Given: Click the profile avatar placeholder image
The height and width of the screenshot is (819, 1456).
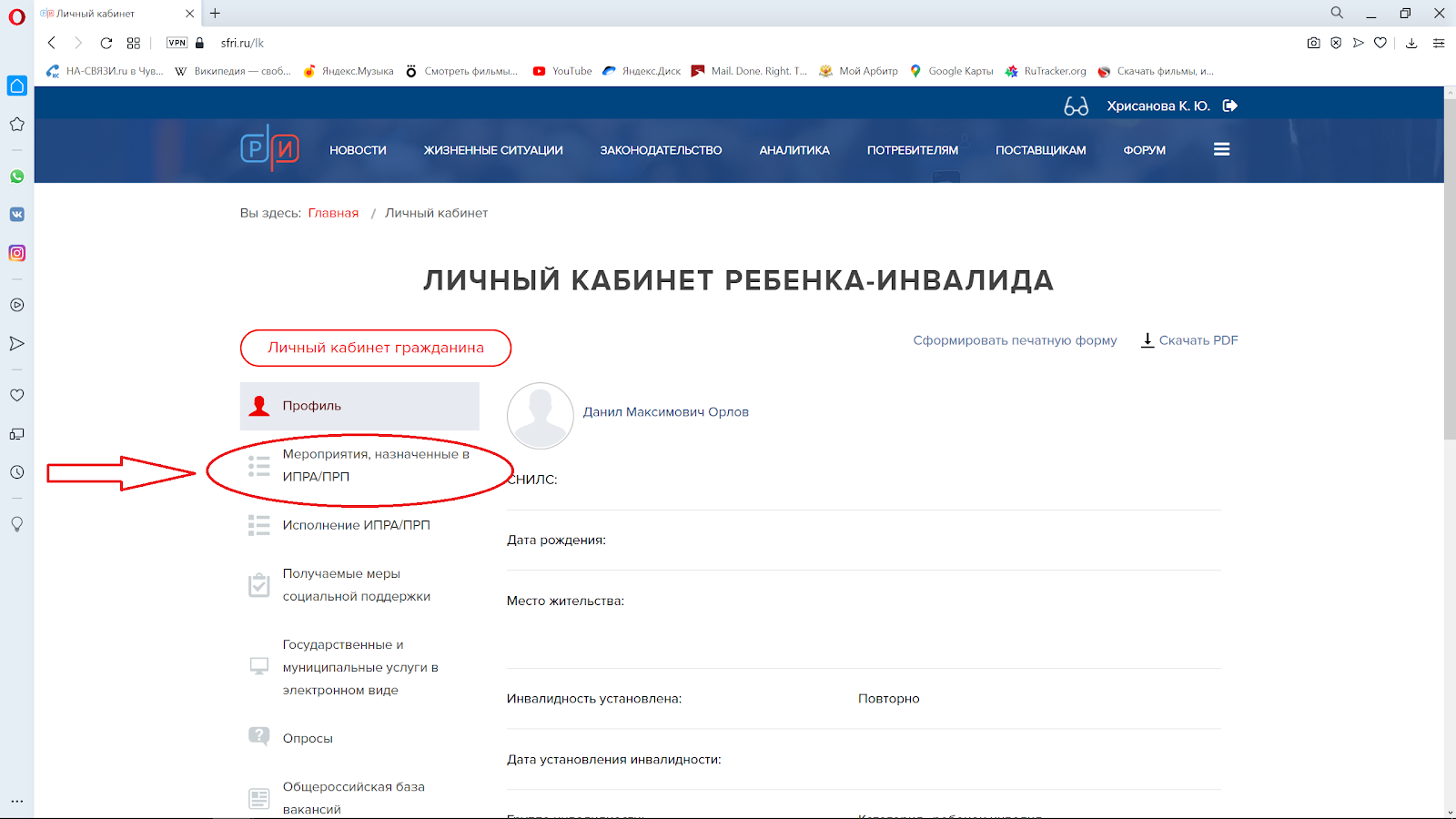Looking at the screenshot, I should [x=540, y=415].
